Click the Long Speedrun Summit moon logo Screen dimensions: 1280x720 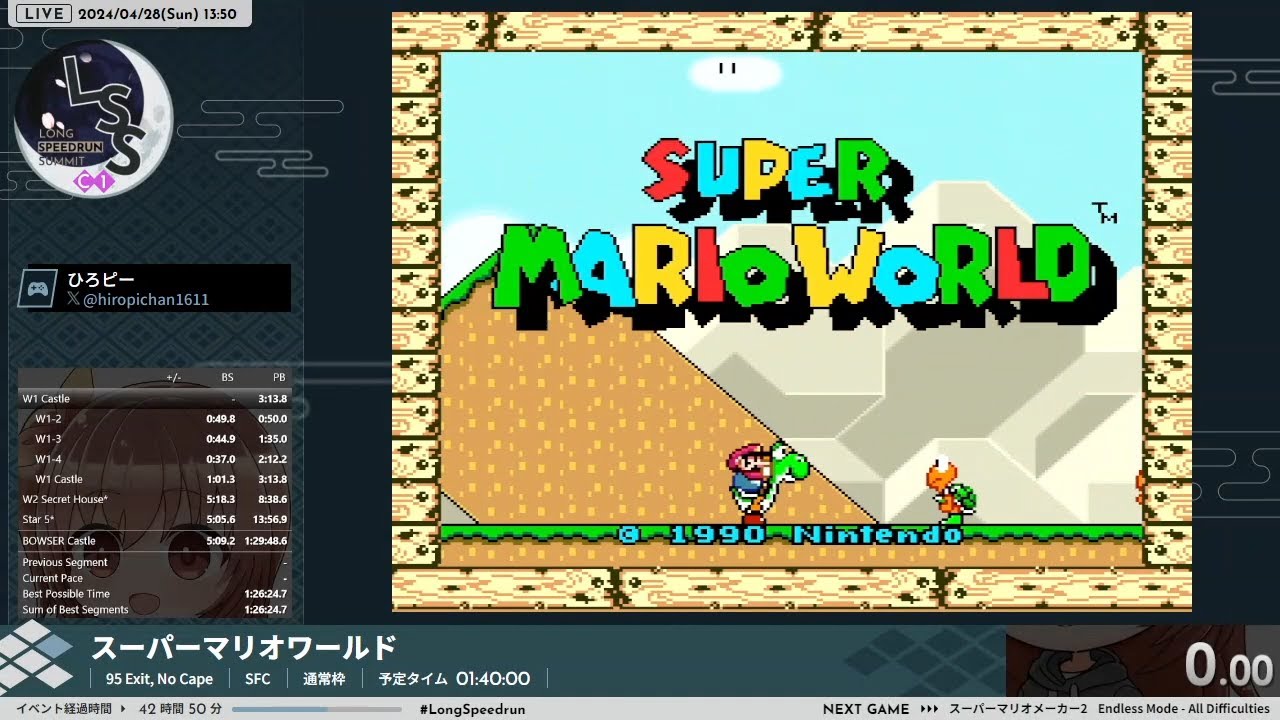click(x=93, y=119)
